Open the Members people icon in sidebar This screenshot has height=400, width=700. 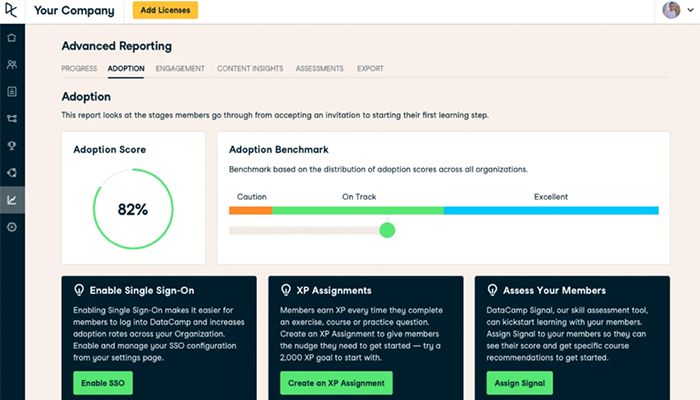(x=12, y=65)
